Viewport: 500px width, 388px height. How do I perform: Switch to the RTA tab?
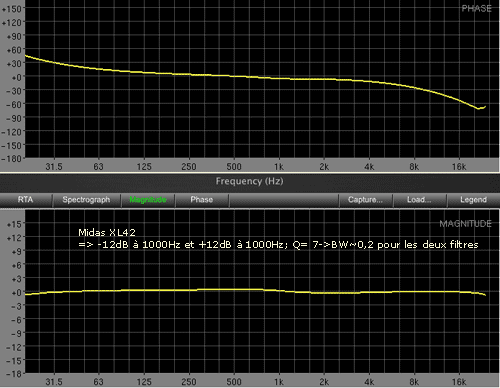point(26,200)
